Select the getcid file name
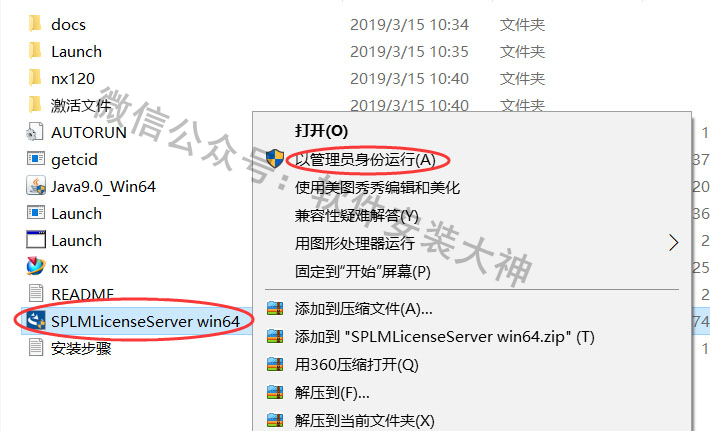This screenshot has width=710, height=431. click(x=74, y=160)
